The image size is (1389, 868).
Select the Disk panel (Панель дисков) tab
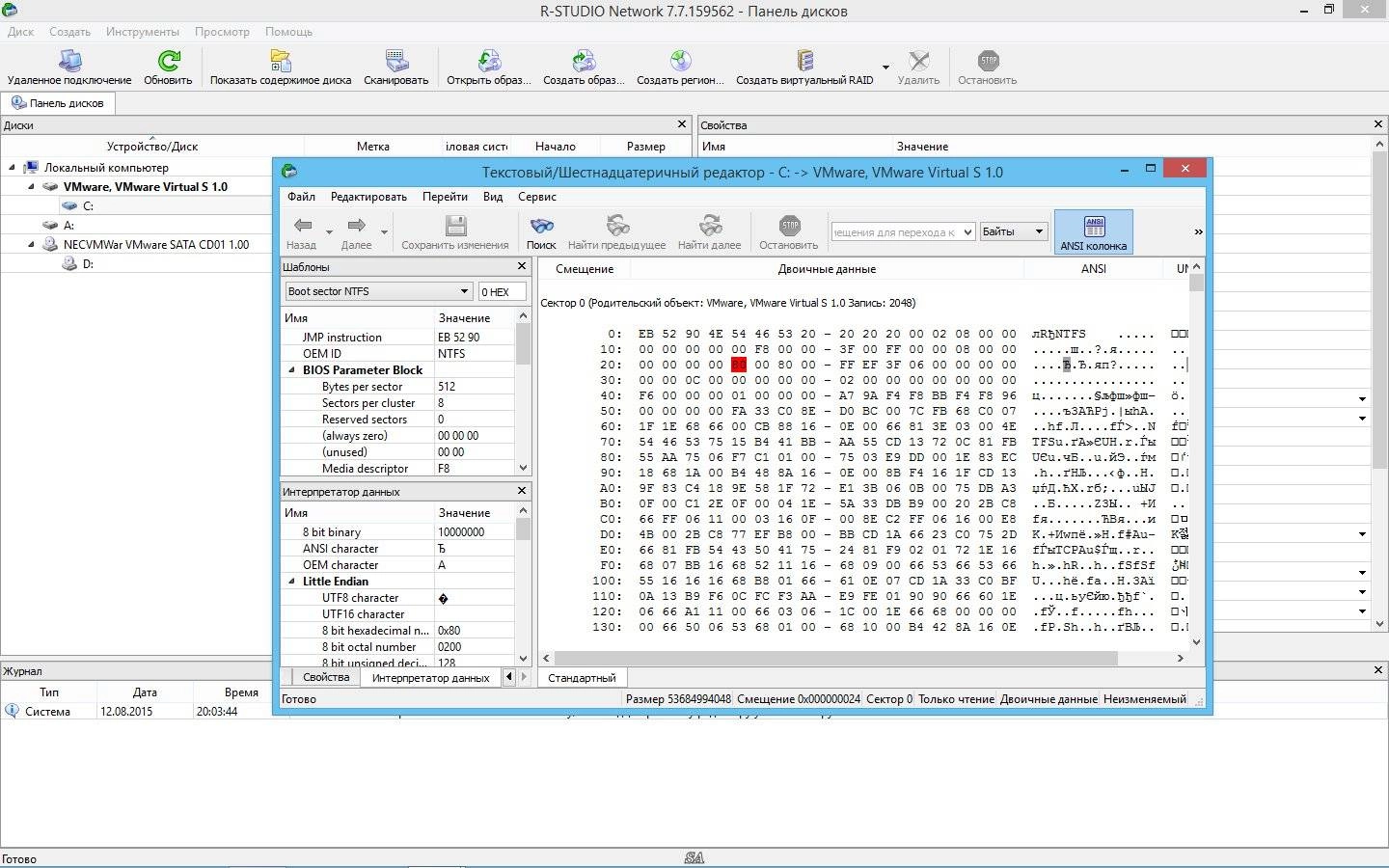pyautogui.click(x=58, y=103)
